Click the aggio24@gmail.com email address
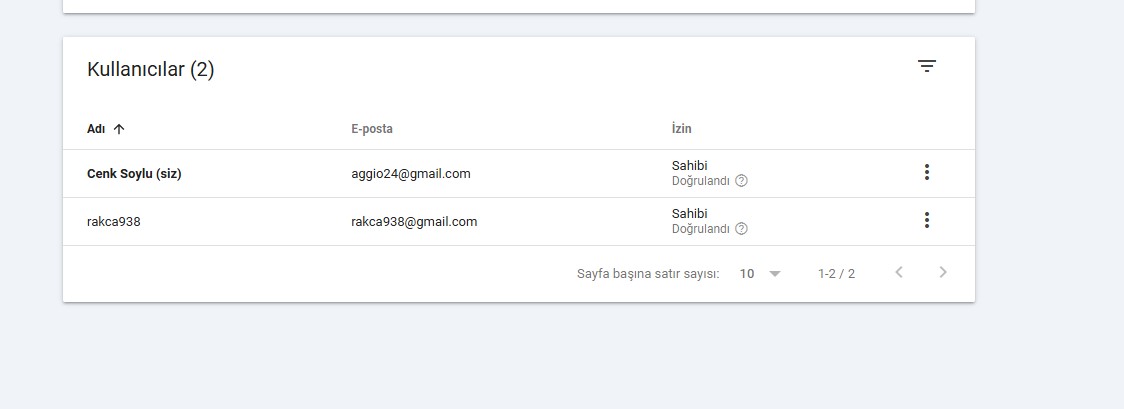The image size is (1124, 409). pos(411,173)
